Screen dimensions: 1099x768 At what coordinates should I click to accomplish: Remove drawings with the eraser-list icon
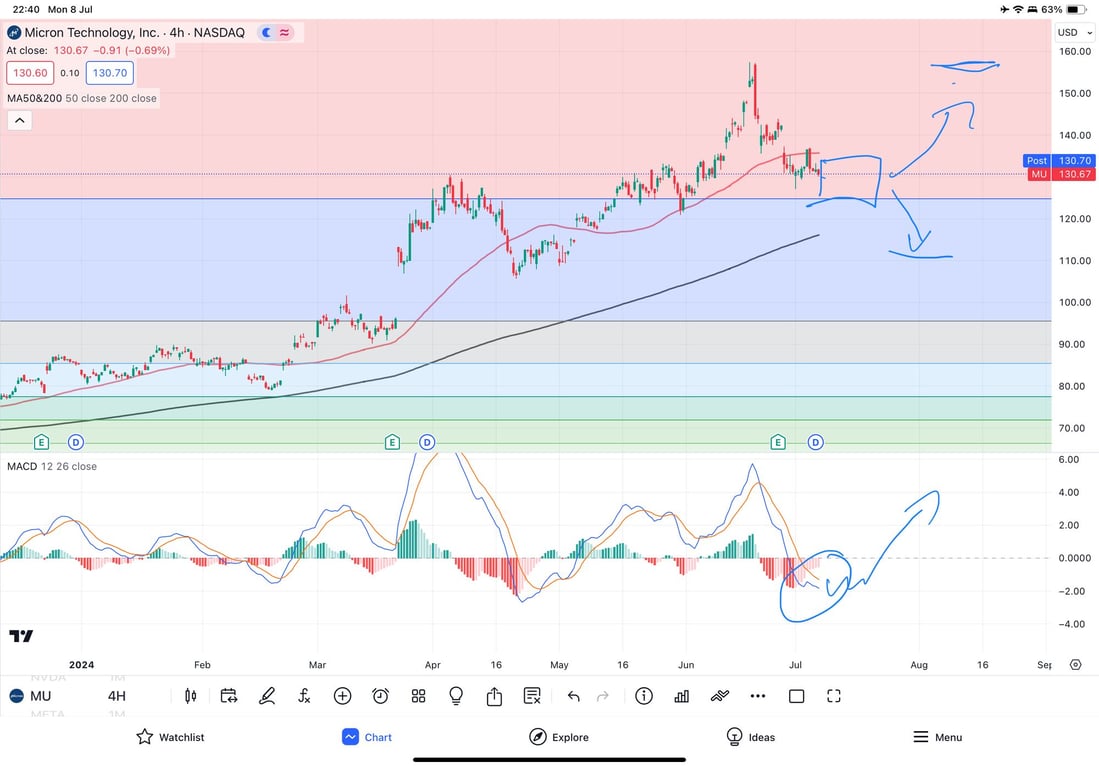tap(532, 696)
